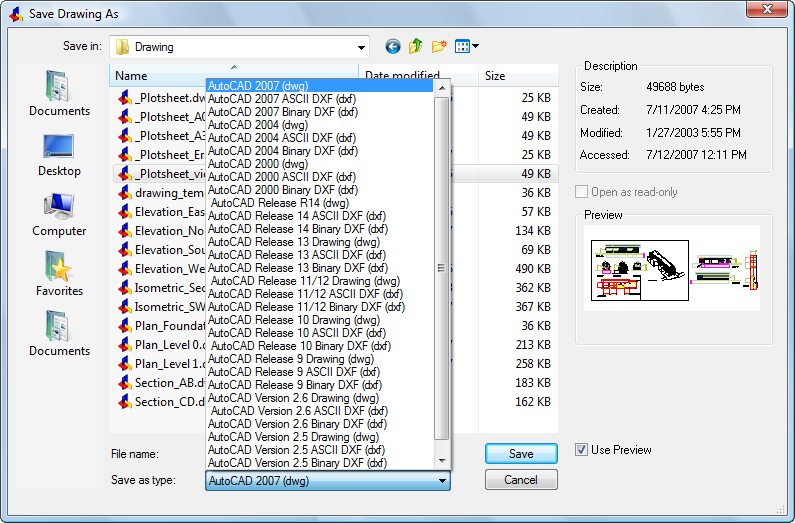Select Section_AB file icon

click(125, 383)
